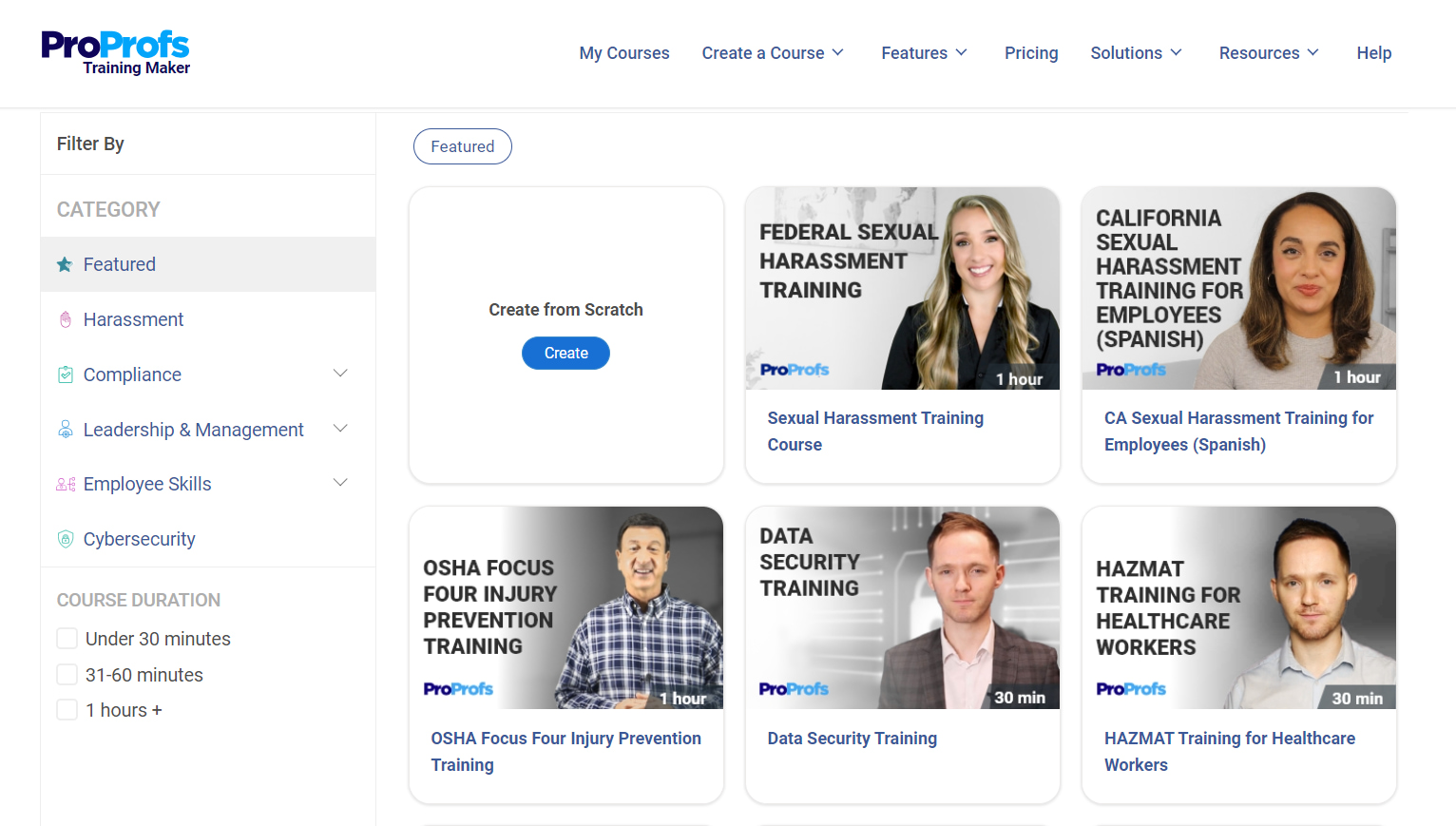This screenshot has width=1456, height=826.
Task: Select the Harassment category
Action: pos(134,319)
